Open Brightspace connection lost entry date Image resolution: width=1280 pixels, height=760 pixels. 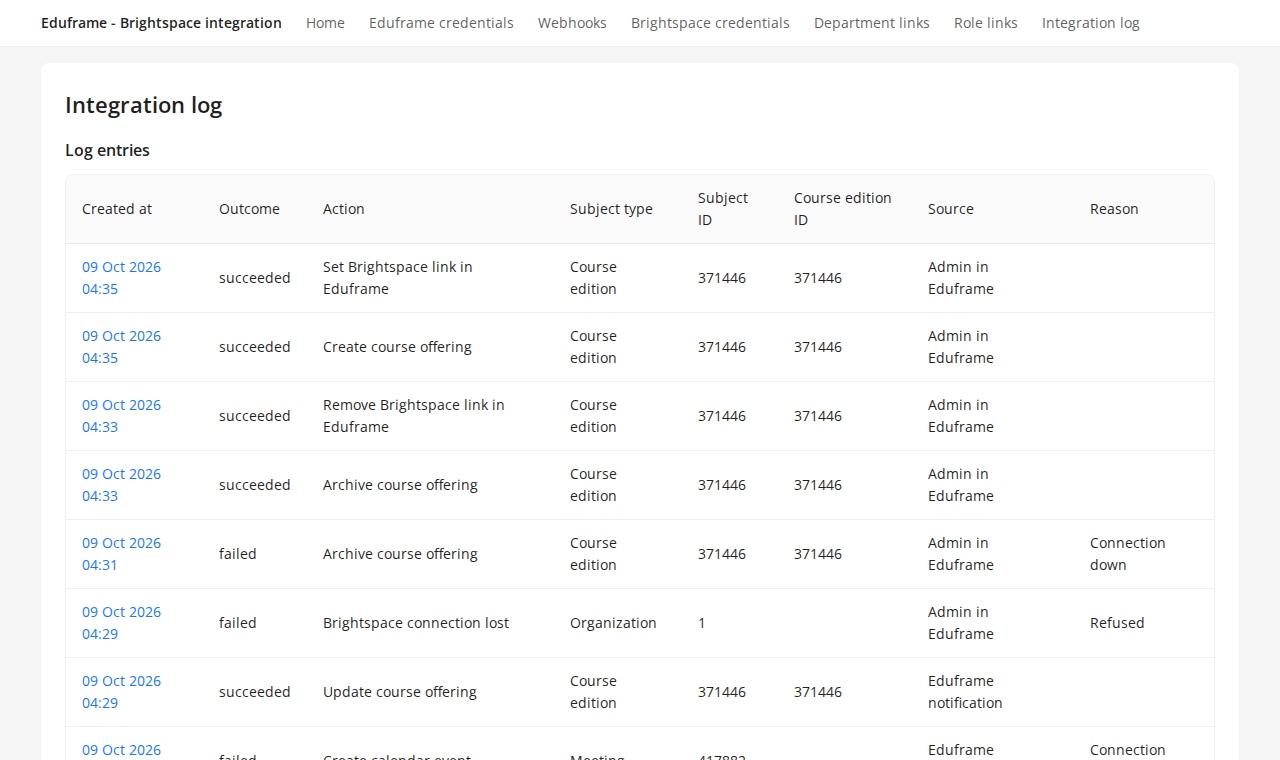coord(121,623)
